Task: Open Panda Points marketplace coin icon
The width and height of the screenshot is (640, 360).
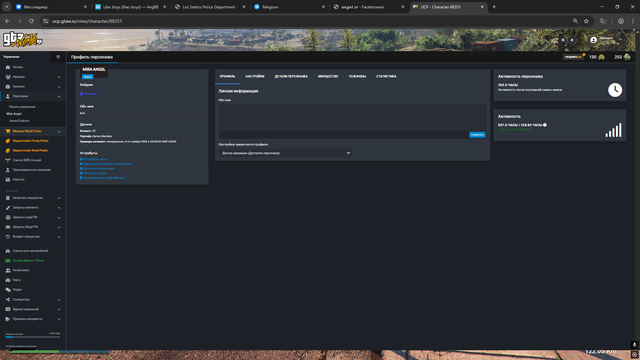Action: point(8,141)
